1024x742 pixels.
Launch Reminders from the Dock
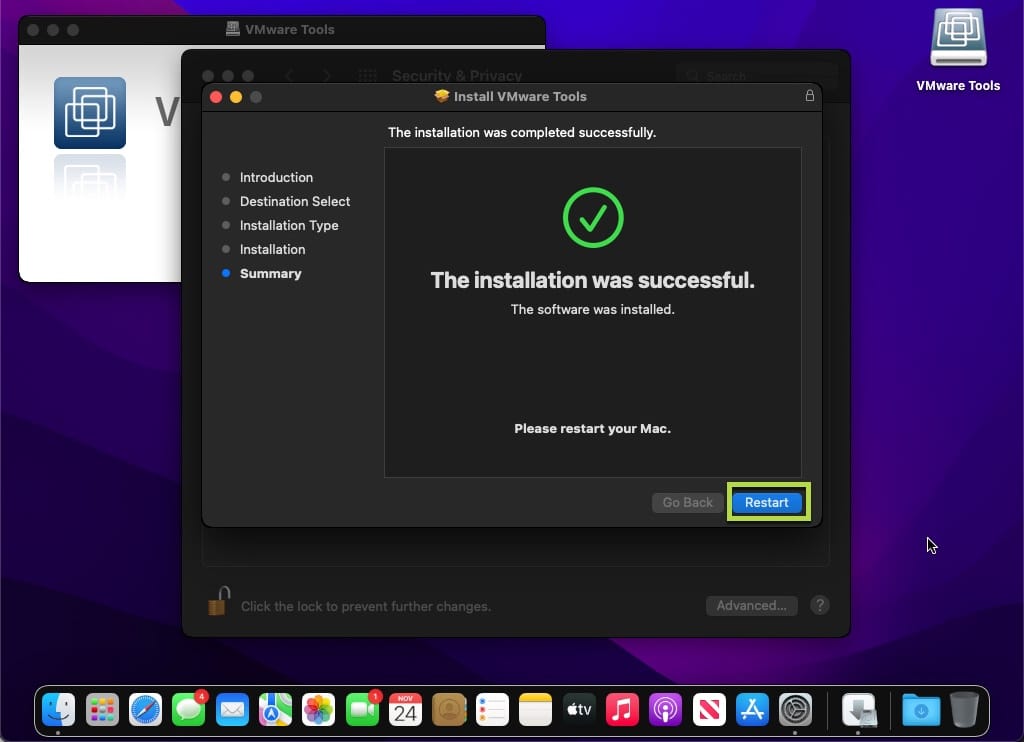click(492, 709)
